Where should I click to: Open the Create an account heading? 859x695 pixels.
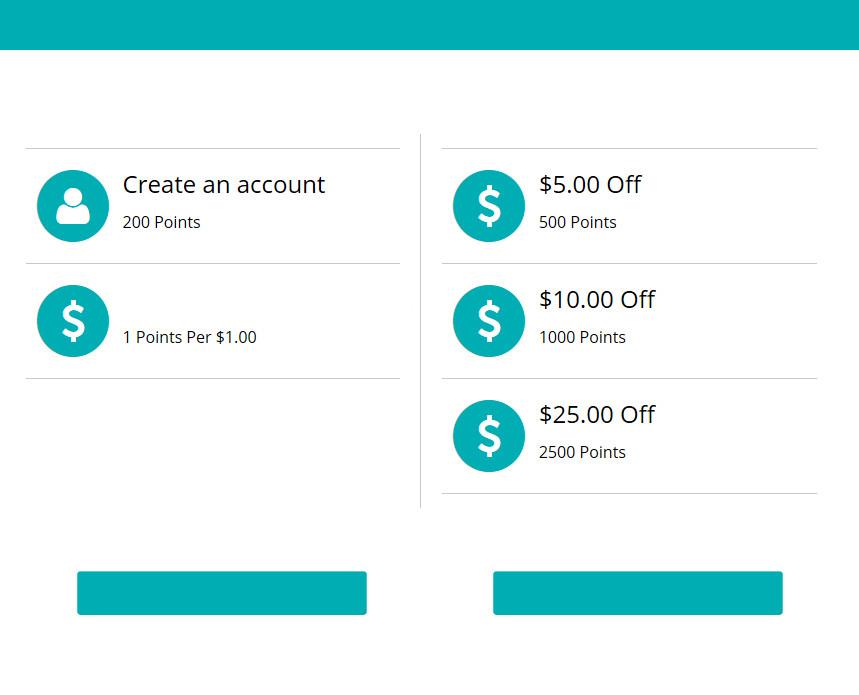[224, 185]
